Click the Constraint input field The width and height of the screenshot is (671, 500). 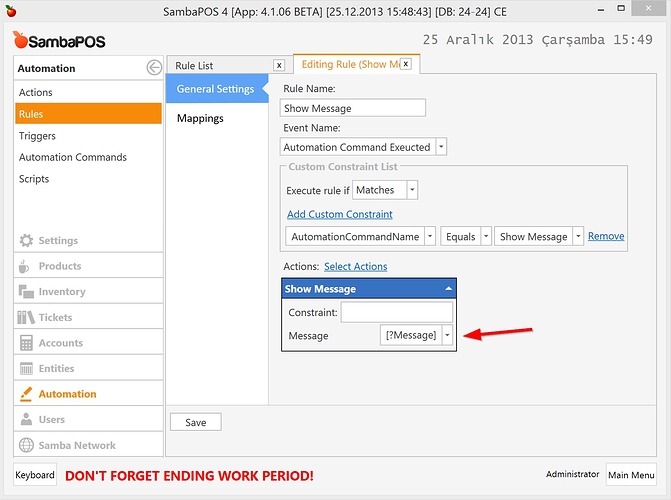pyautogui.click(x=397, y=312)
